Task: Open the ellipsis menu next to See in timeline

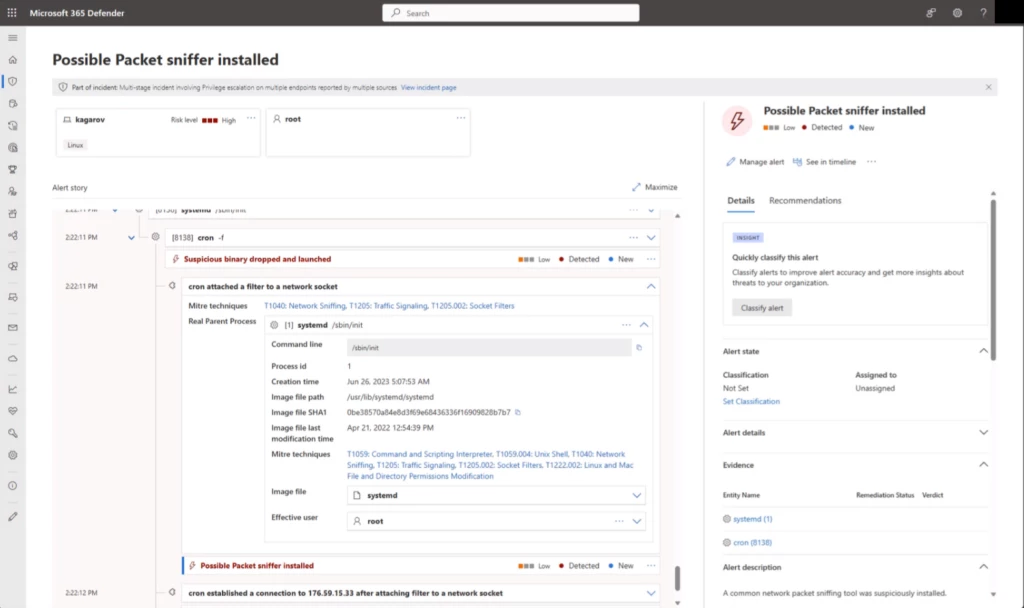Action: coord(870,161)
